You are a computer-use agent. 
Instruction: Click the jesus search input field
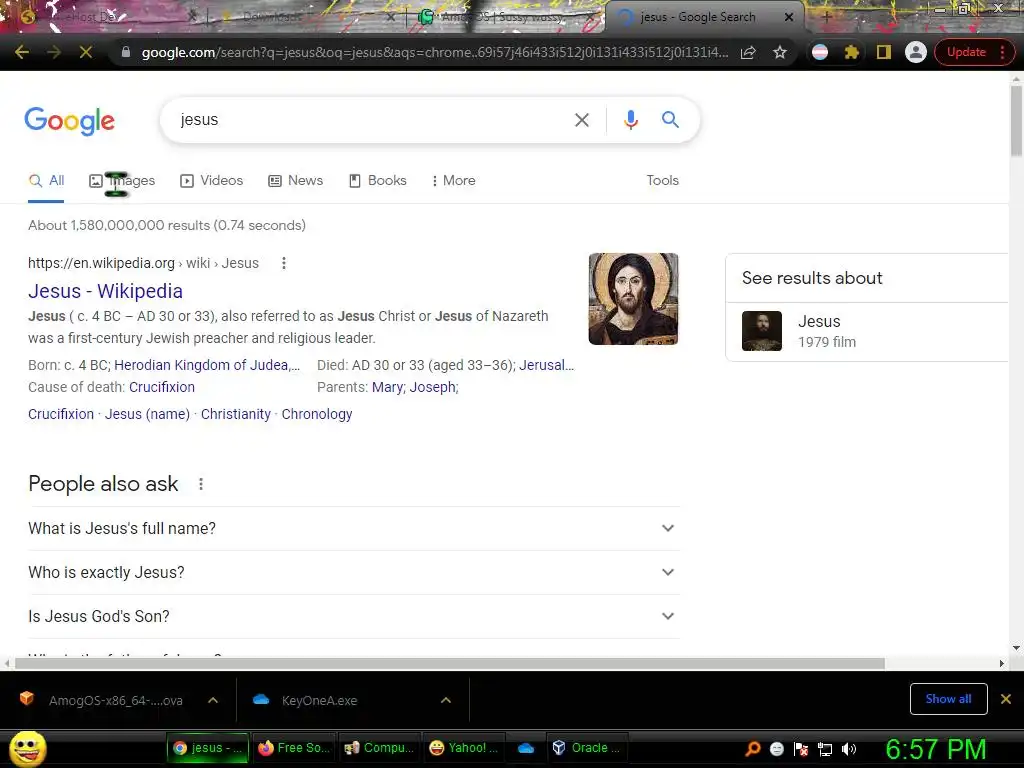(372, 120)
